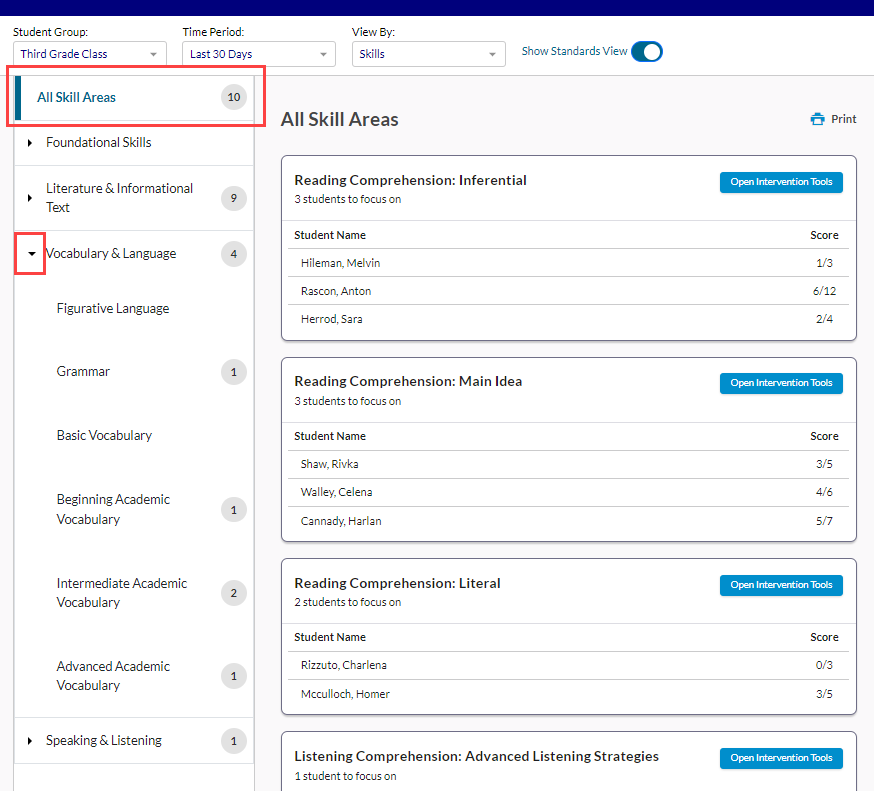874x791 pixels.
Task: Open the View By dropdown
Action: coord(428,54)
